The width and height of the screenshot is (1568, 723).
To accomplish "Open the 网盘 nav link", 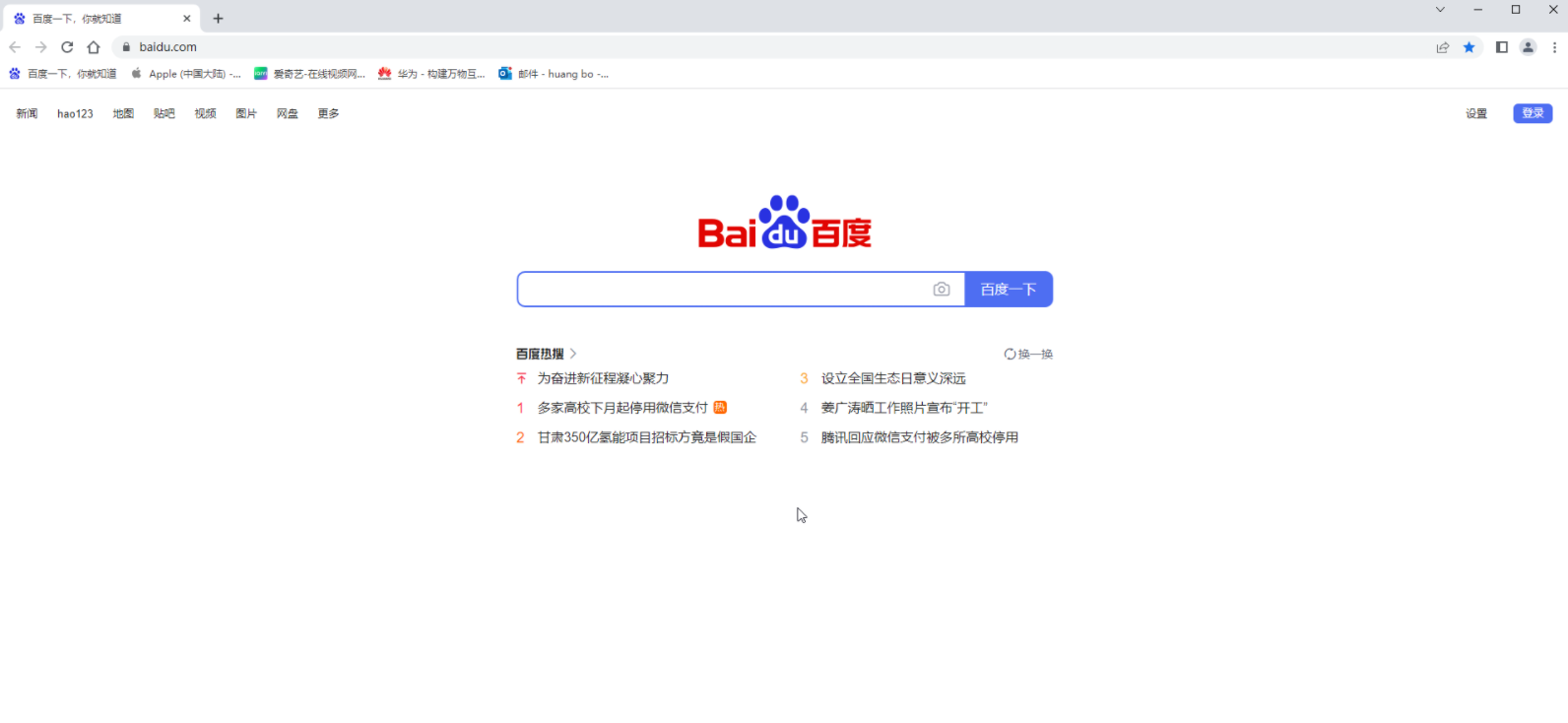I will pos(288,114).
